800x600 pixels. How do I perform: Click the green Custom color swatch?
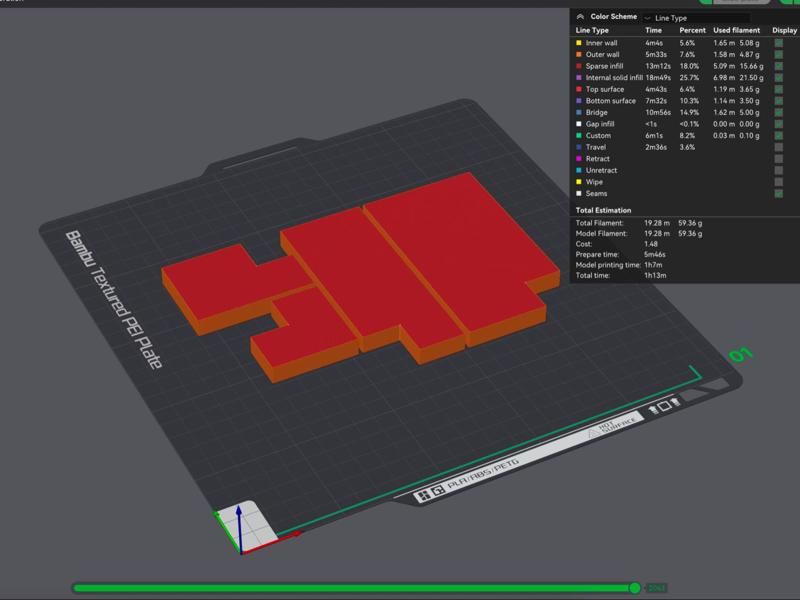point(578,136)
